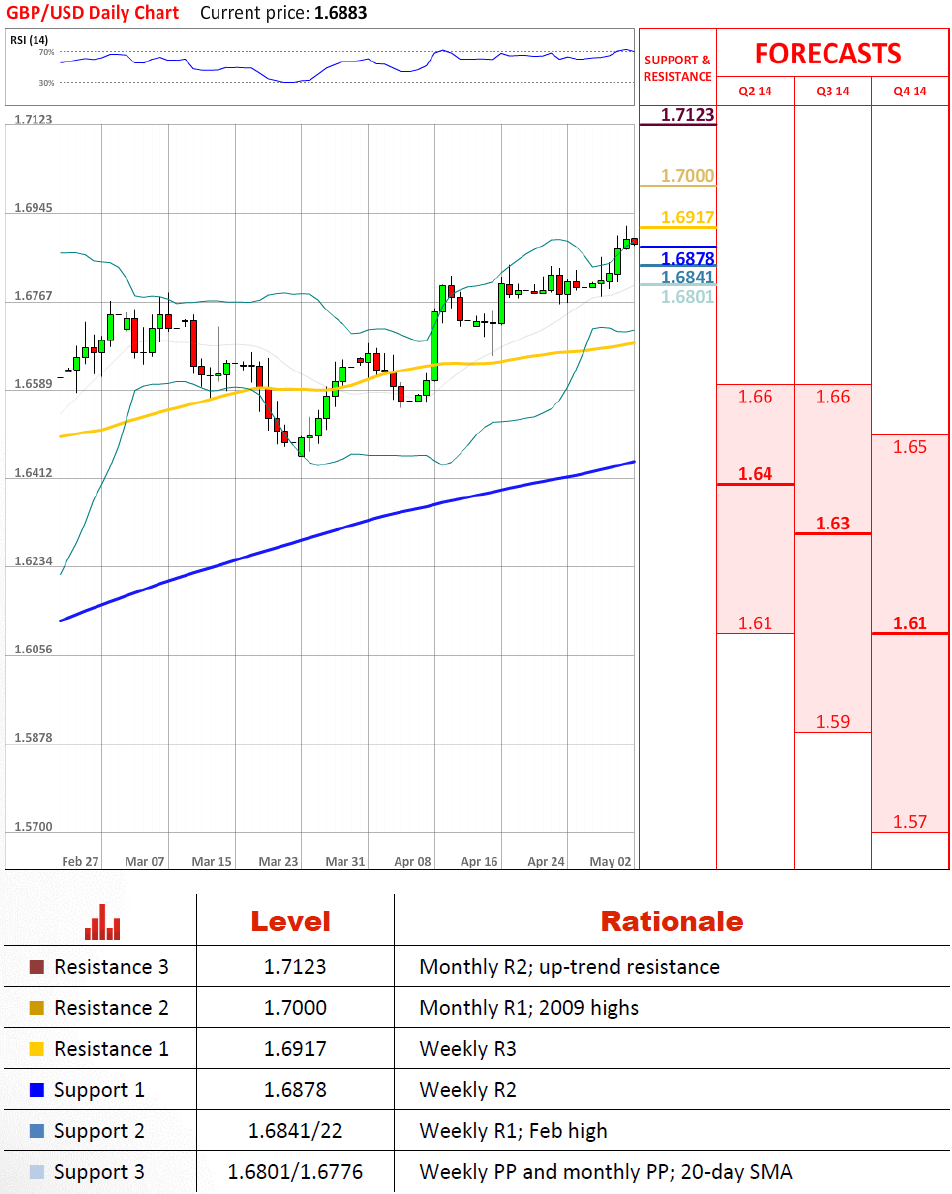Screen dimensions: 952x1194
Task: Click the bold 1.64 Q2 14 forecast value
Action: coord(755,474)
